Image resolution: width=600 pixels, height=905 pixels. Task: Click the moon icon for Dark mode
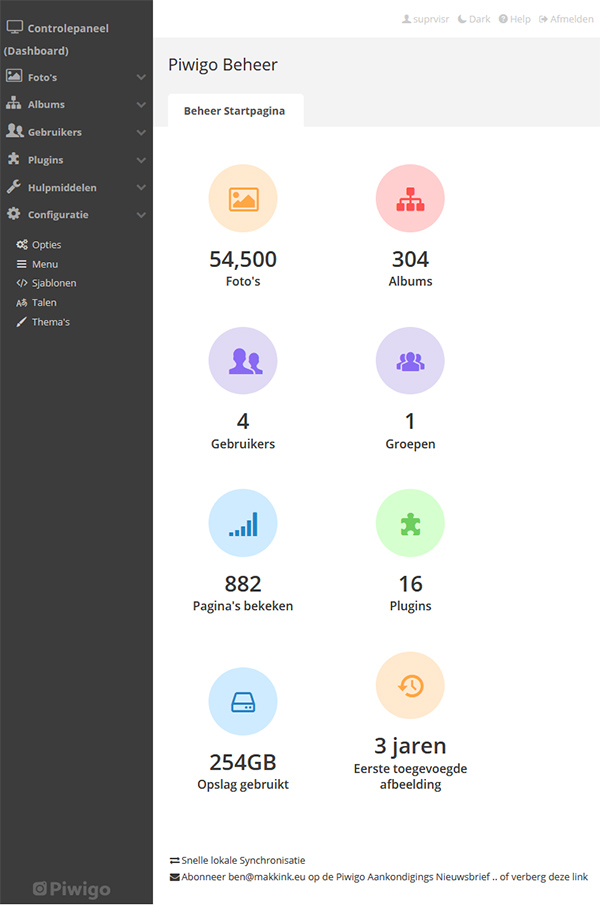click(462, 19)
